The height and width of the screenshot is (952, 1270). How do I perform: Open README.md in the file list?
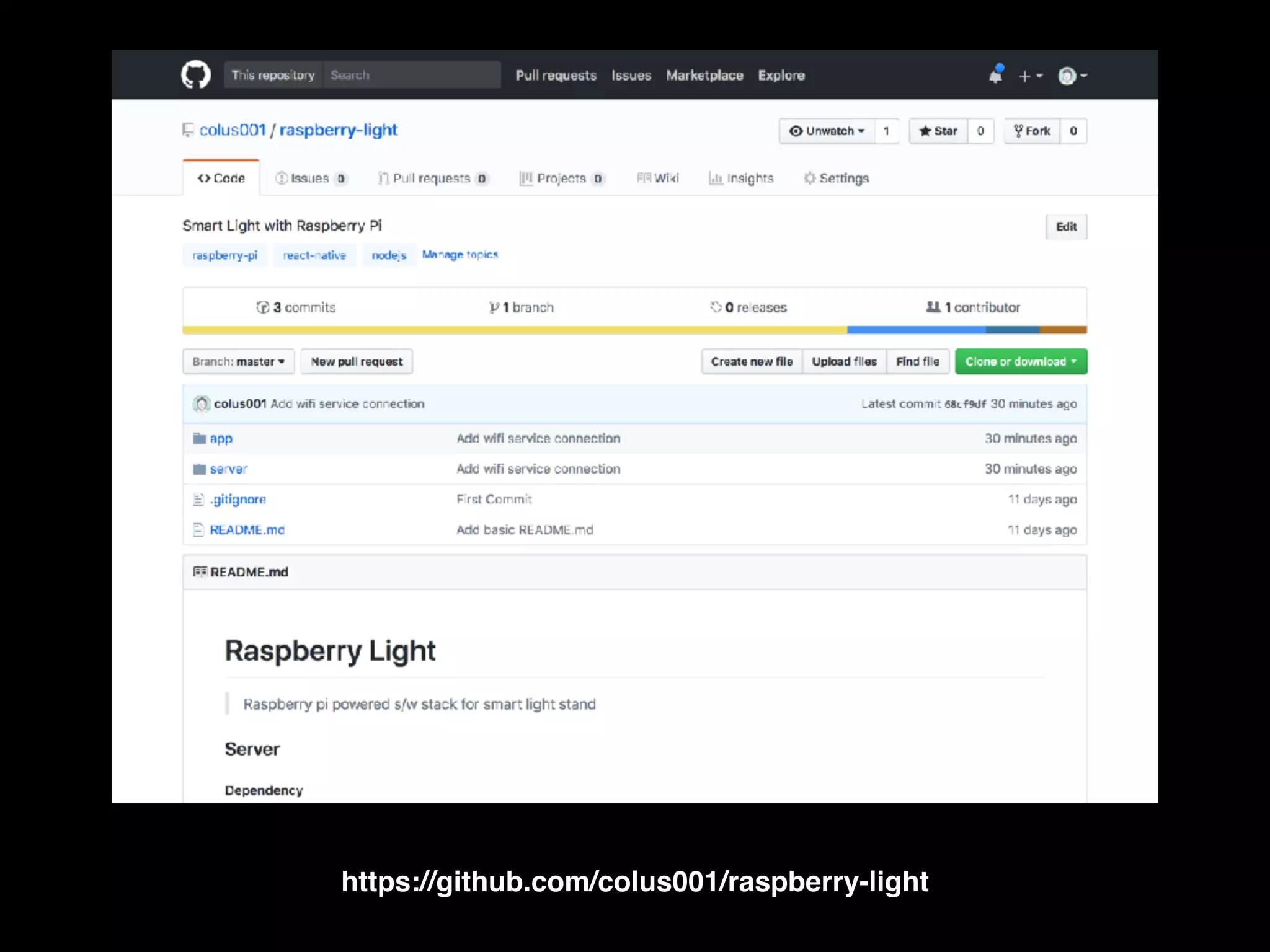point(247,530)
